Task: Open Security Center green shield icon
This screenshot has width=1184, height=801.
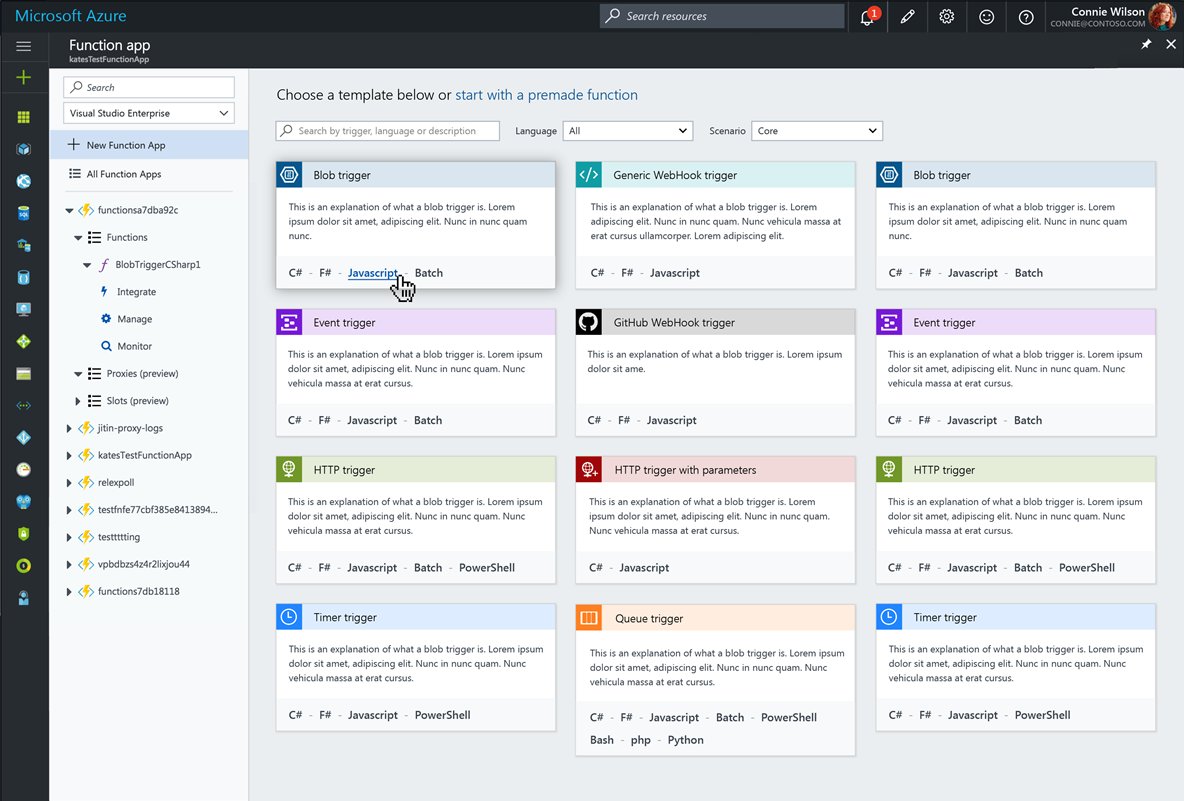Action: pyautogui.click(x=23, y=534)
